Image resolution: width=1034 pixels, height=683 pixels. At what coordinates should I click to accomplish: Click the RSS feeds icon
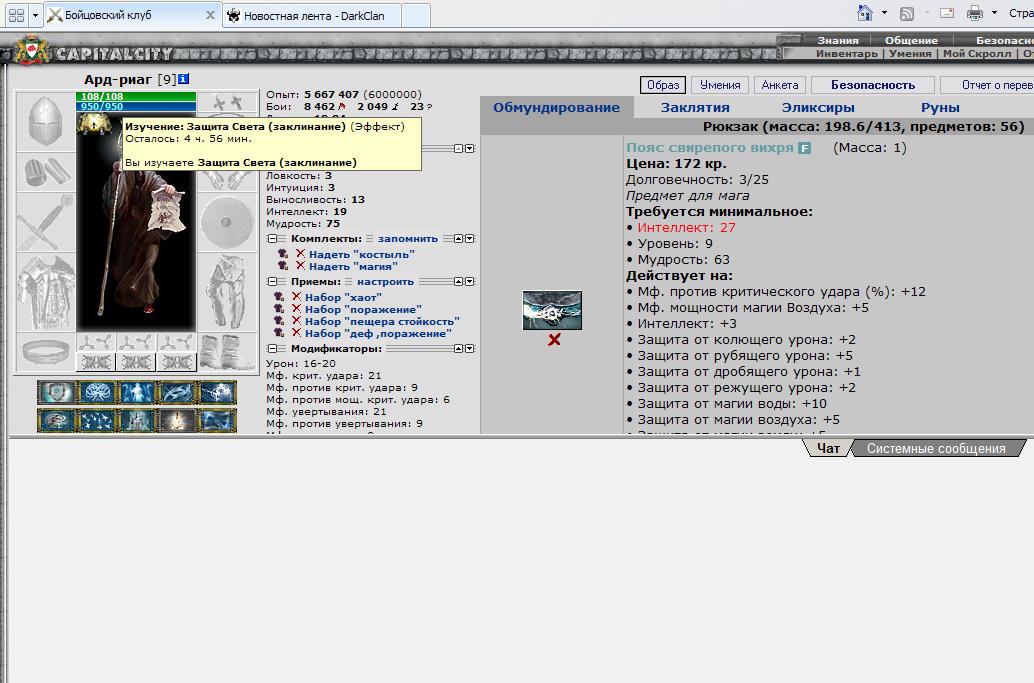tap(907, 13)
